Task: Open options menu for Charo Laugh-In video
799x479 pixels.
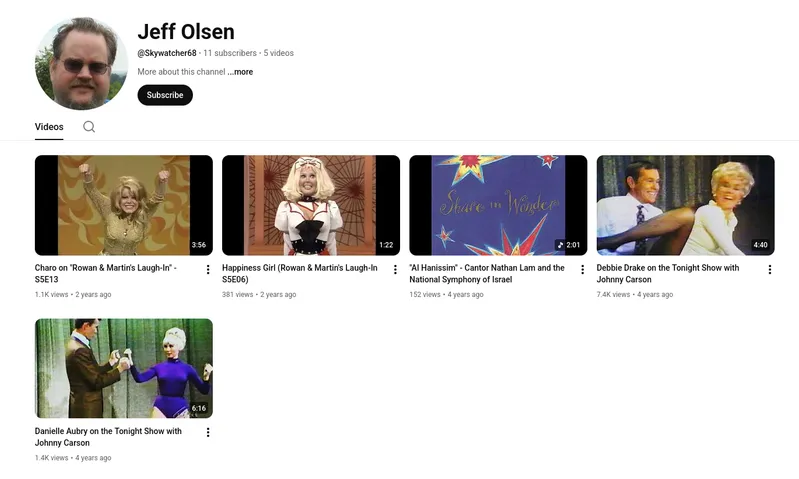Action: click(208, 270)
